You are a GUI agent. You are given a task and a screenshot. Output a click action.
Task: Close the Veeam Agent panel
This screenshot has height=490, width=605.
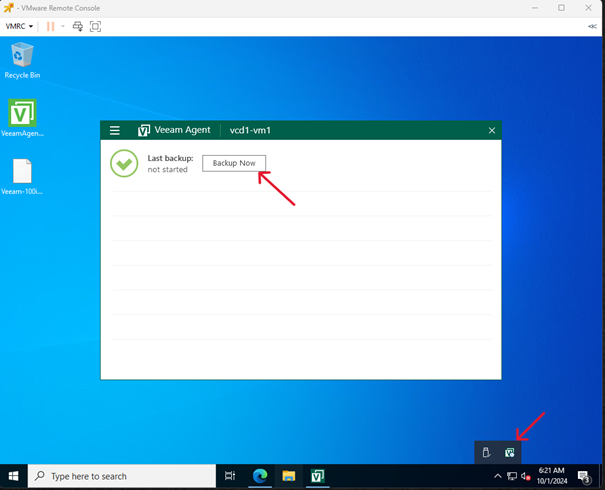[491, 131]
